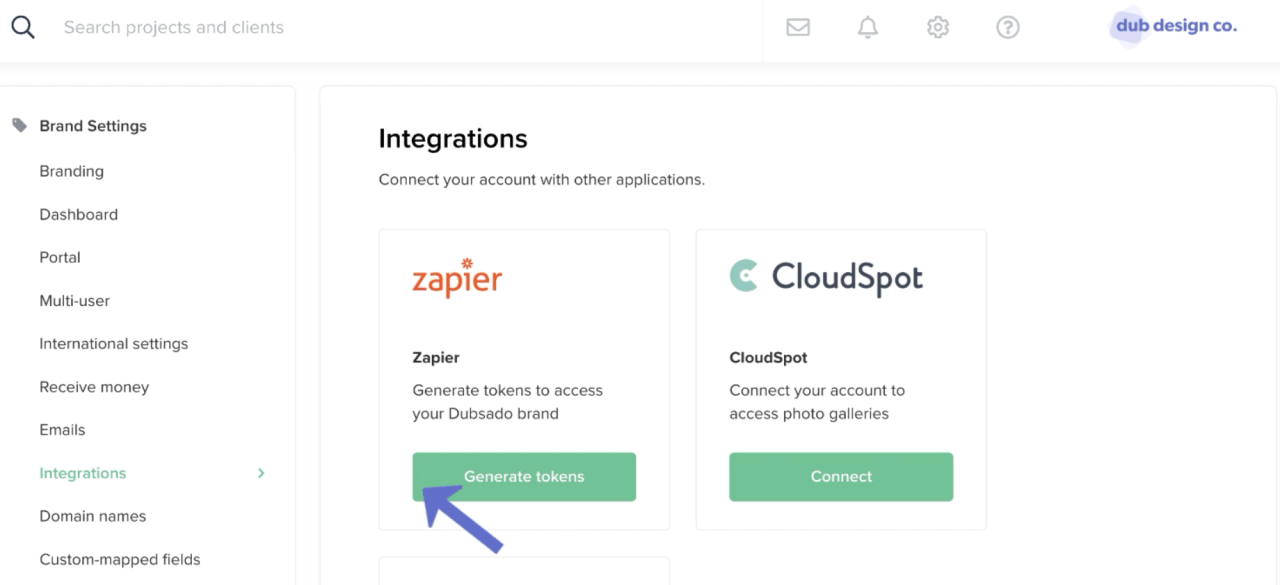Expand the Integrations section chevron

pos(261,473)
